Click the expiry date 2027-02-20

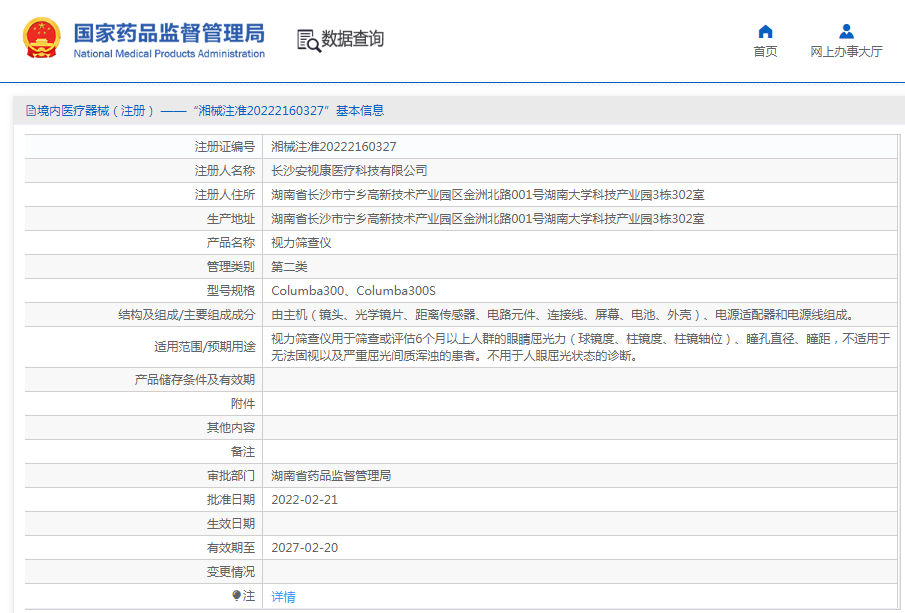(305, 548)
